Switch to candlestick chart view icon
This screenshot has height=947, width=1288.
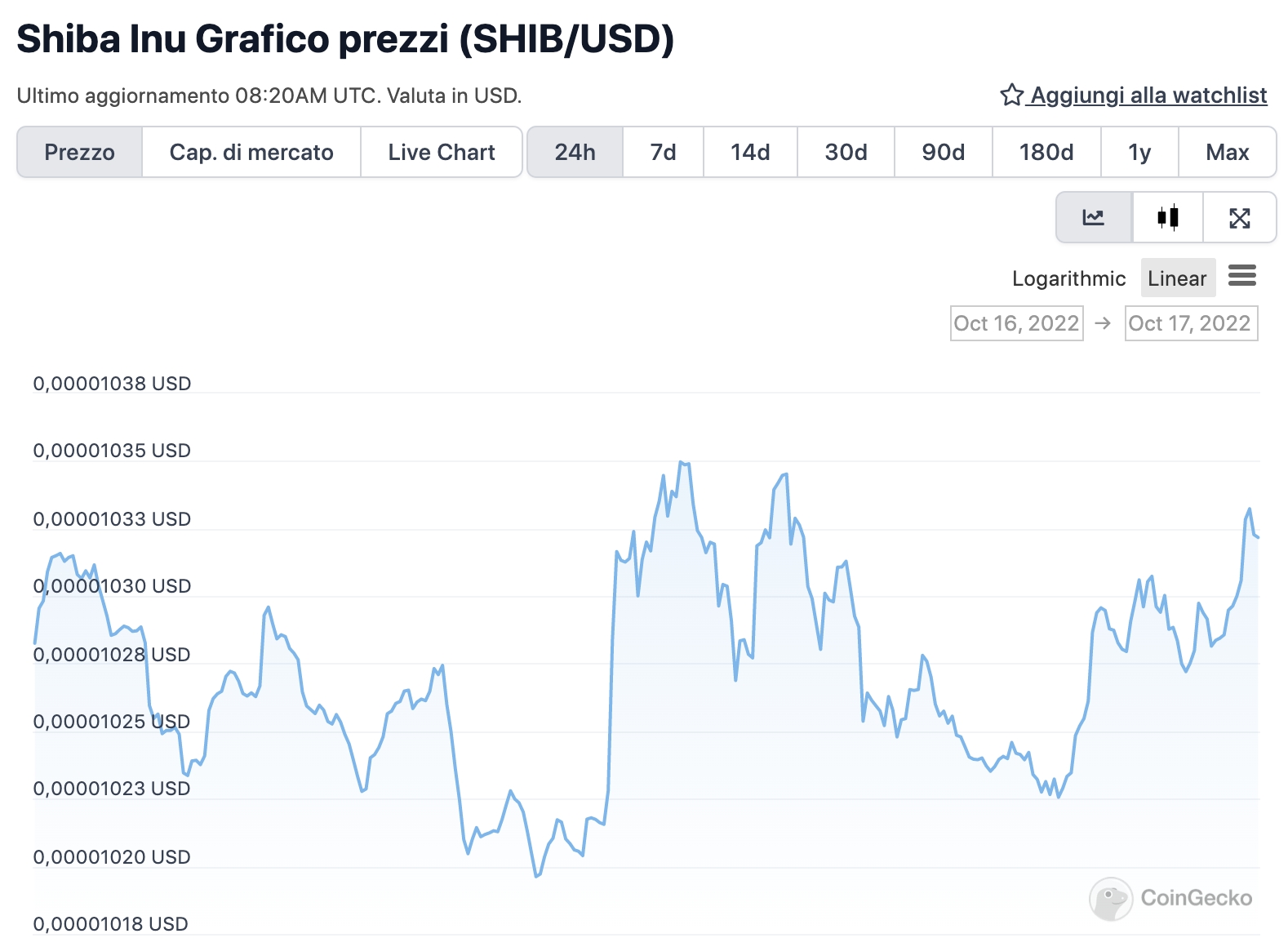coord(1168,217)
